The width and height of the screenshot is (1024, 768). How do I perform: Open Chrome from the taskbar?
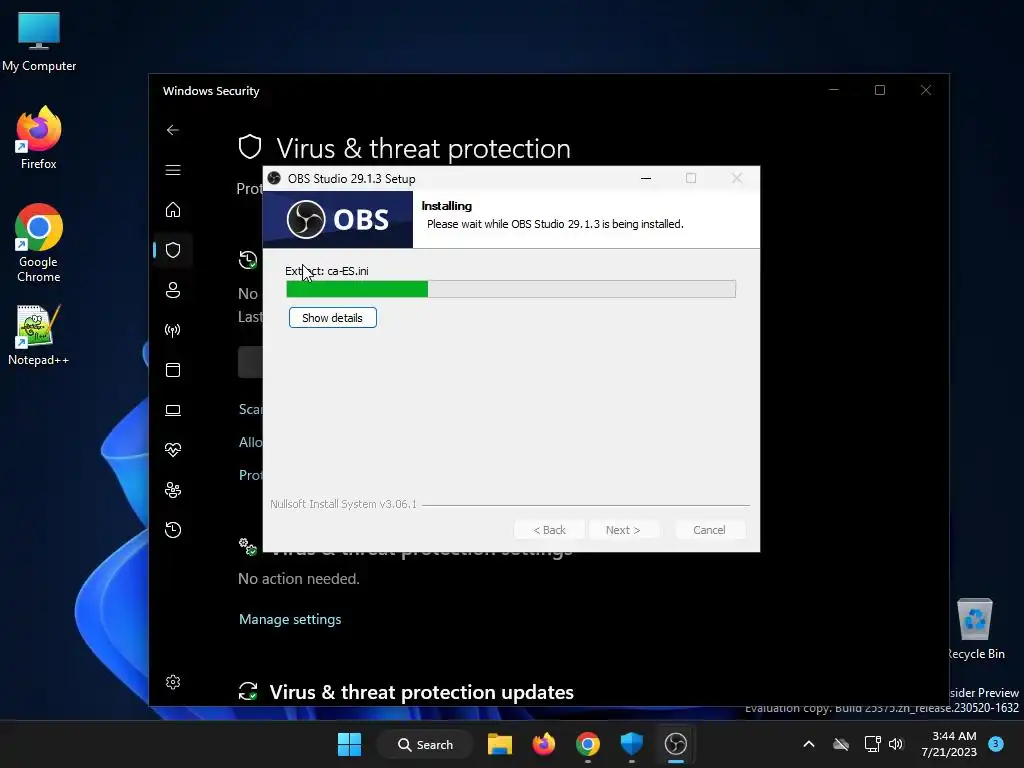tap(587, 744)
